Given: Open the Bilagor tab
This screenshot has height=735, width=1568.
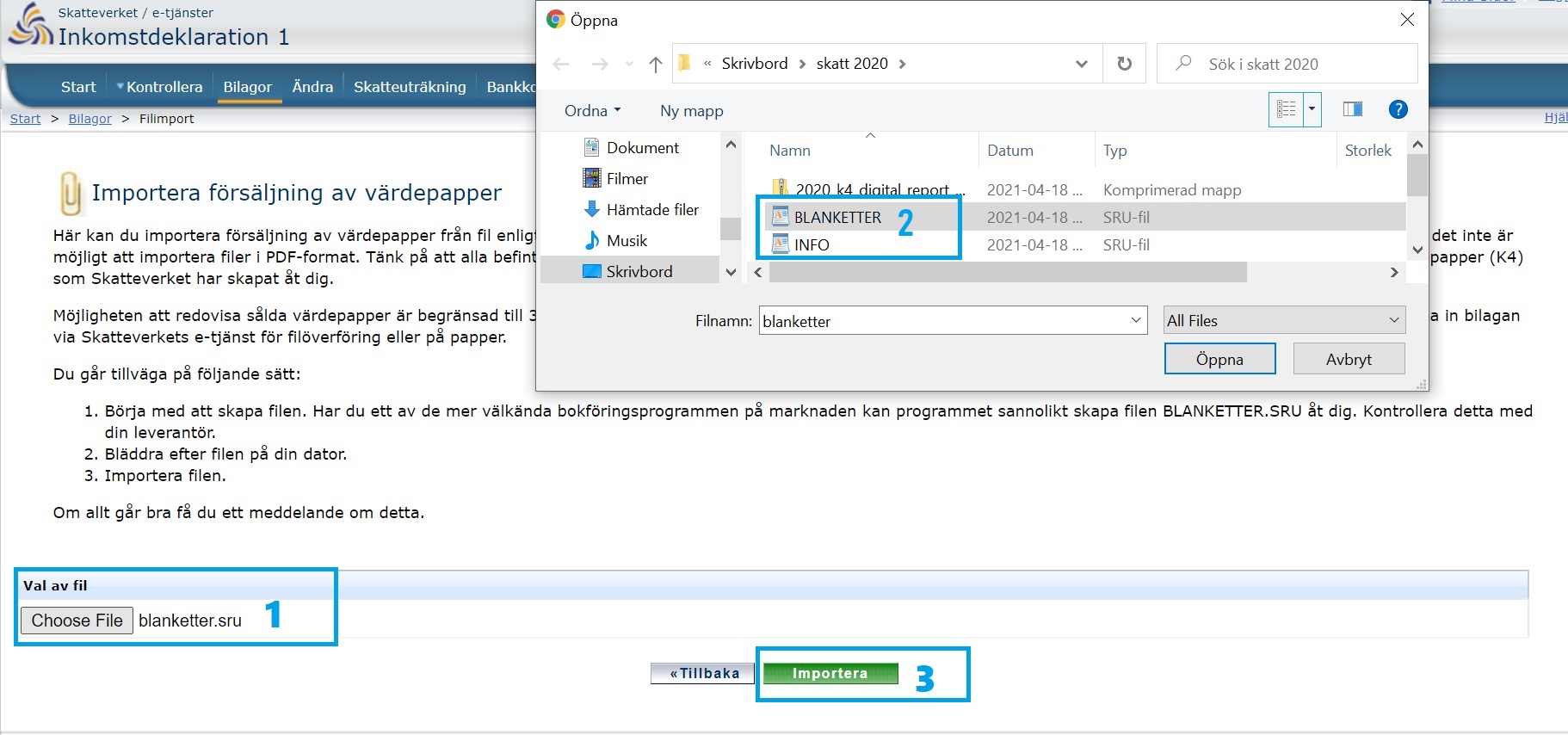Looking at the screenshot, I should [x=248, y=87].
